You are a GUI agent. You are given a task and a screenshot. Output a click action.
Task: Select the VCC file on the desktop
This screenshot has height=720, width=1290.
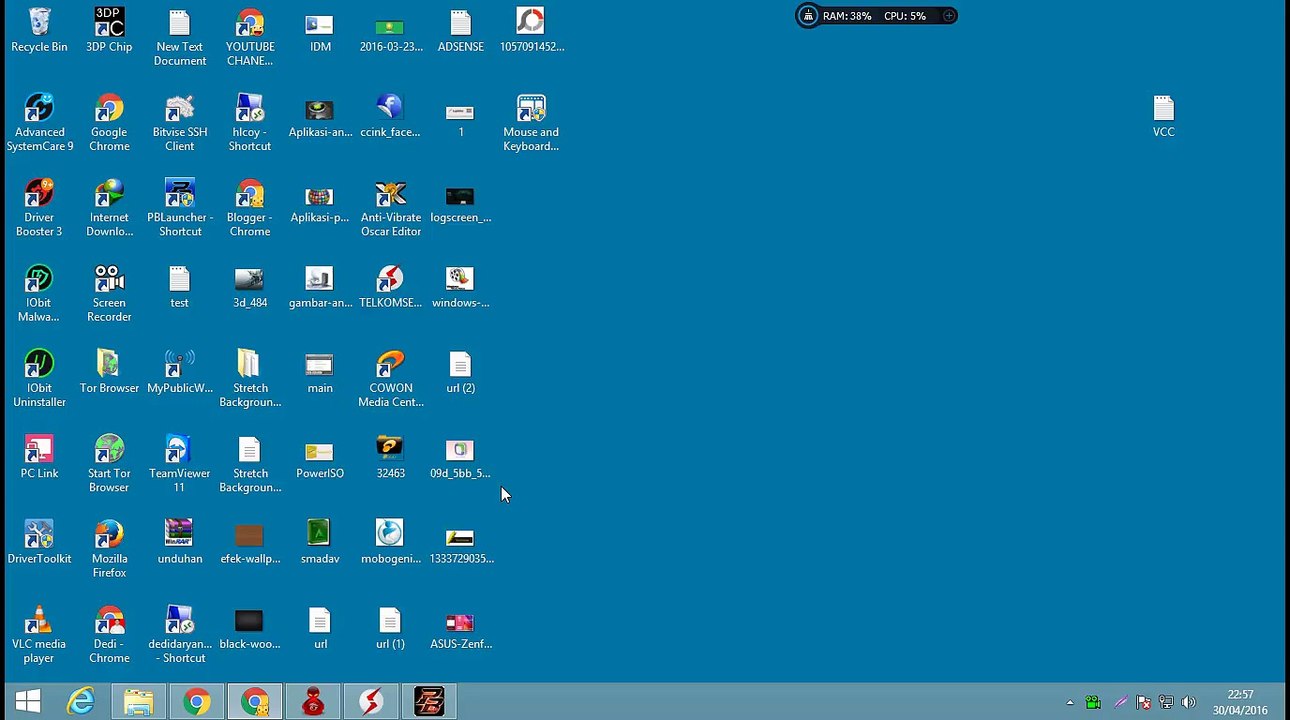tap(1164, 116)
